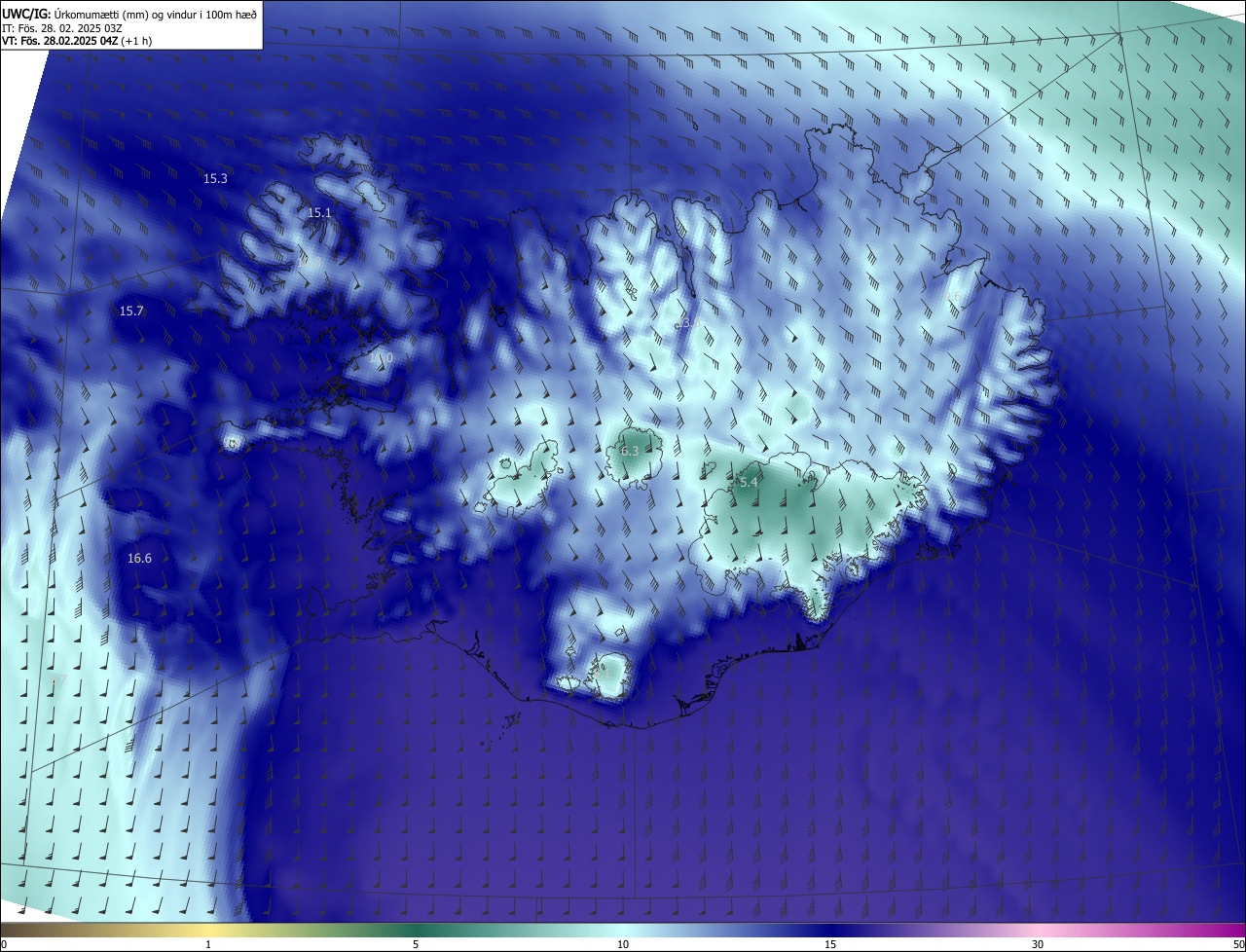This screenshot has width=1246, height=952.
Task: Click the 15.7 value label
Action: [131, 311]
